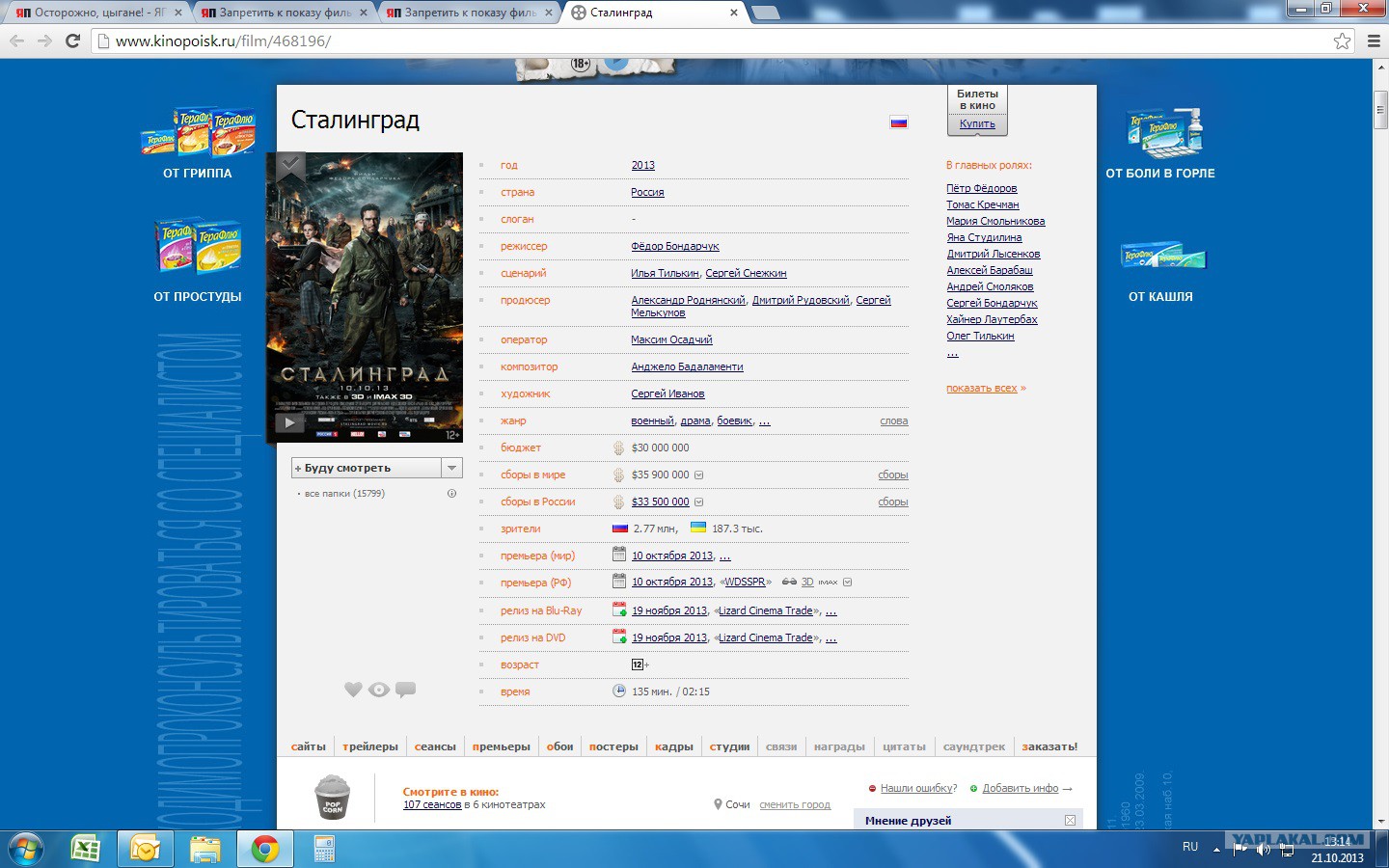The image size is (1389, 868).
Task: Click Нашли ошибку? link
Action: pos(919,788)
